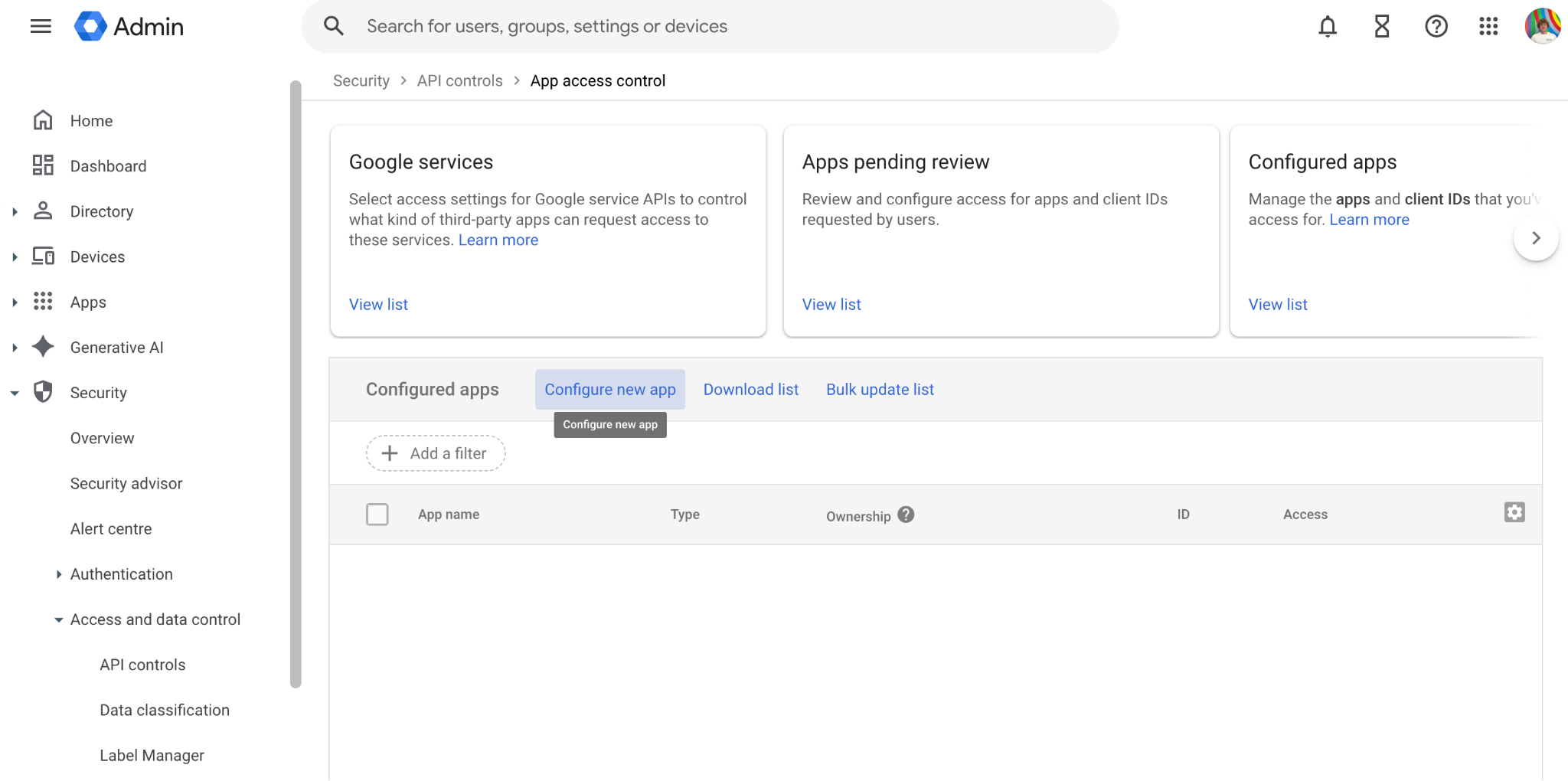Collapse Access and data control submenu

click(59, 619)
